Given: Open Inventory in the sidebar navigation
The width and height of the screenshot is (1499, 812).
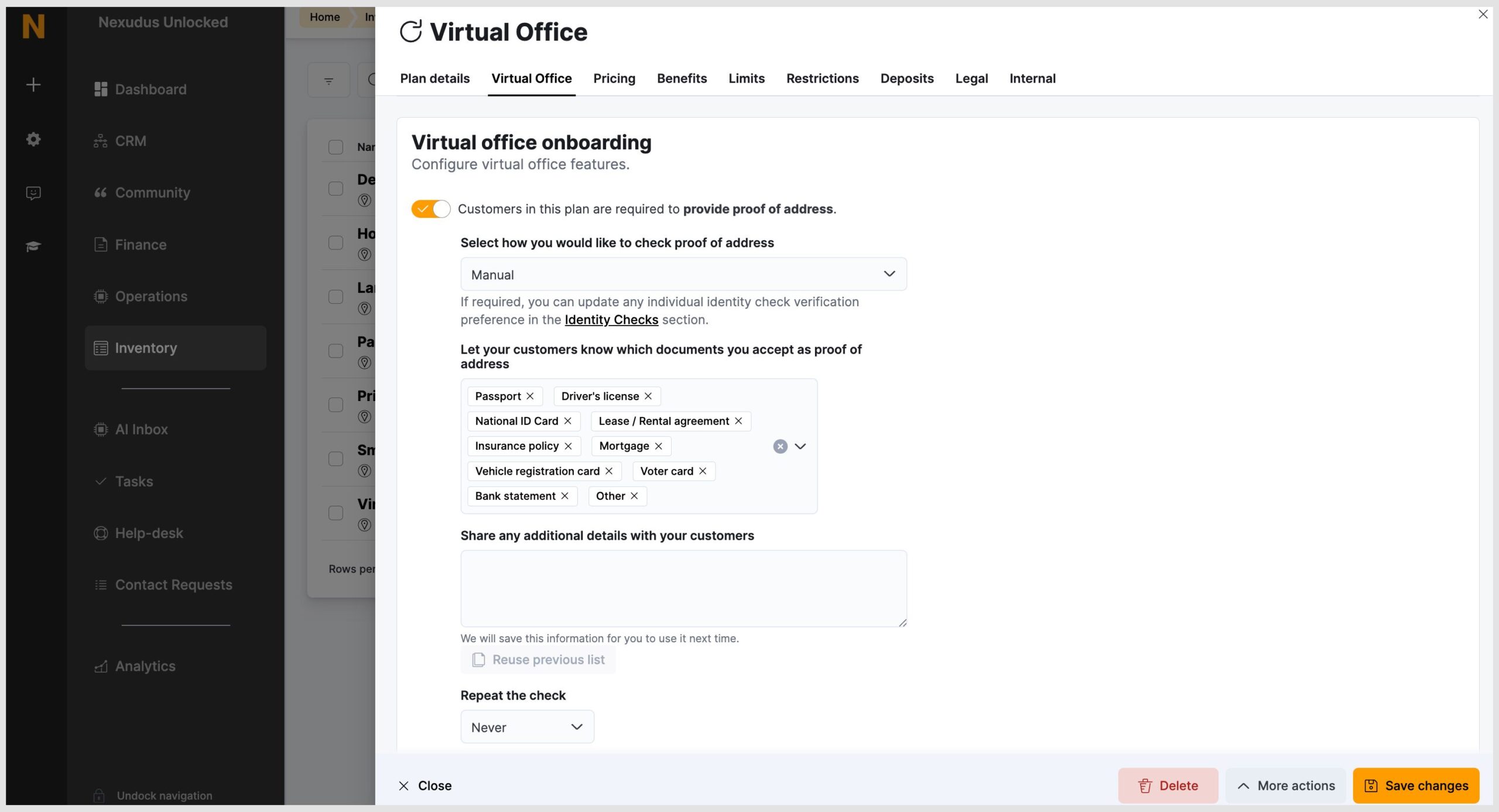Looking at the screenshot, I should tap(176, 348).
